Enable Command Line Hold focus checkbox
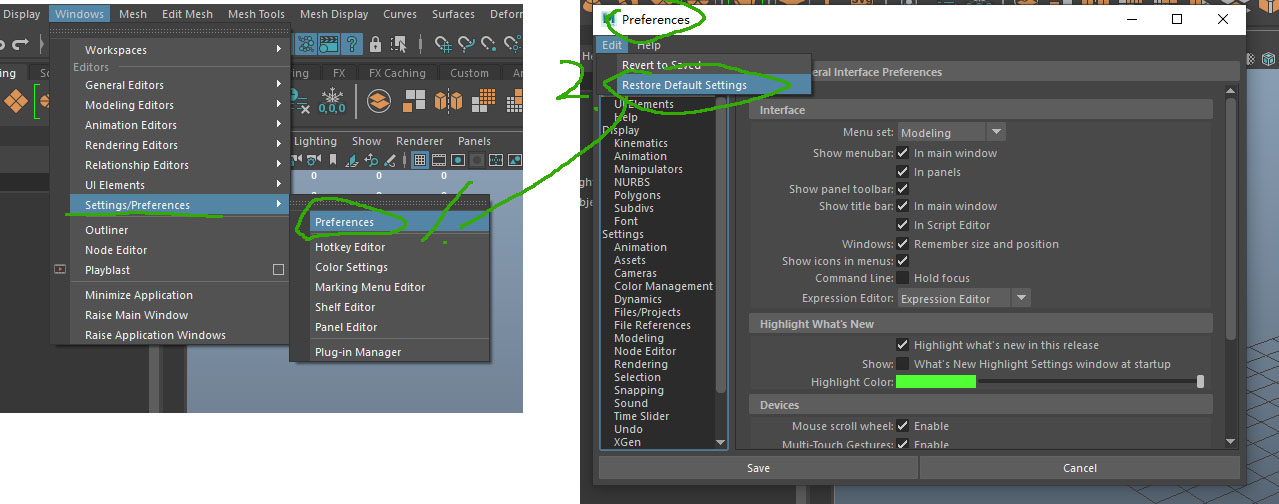Viewport: 1279px width, 504px height. tap(903, 278)
